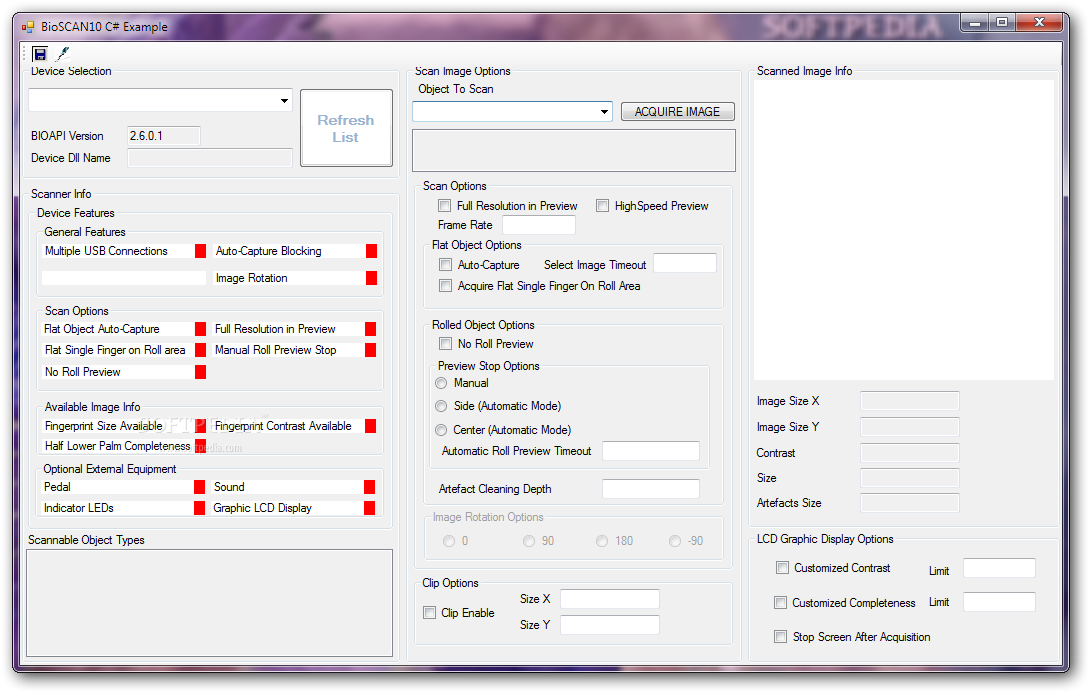Click the red Auto-Capture Blocking indicator
This screenshot has height=693, width=1090.
[371, 251]
